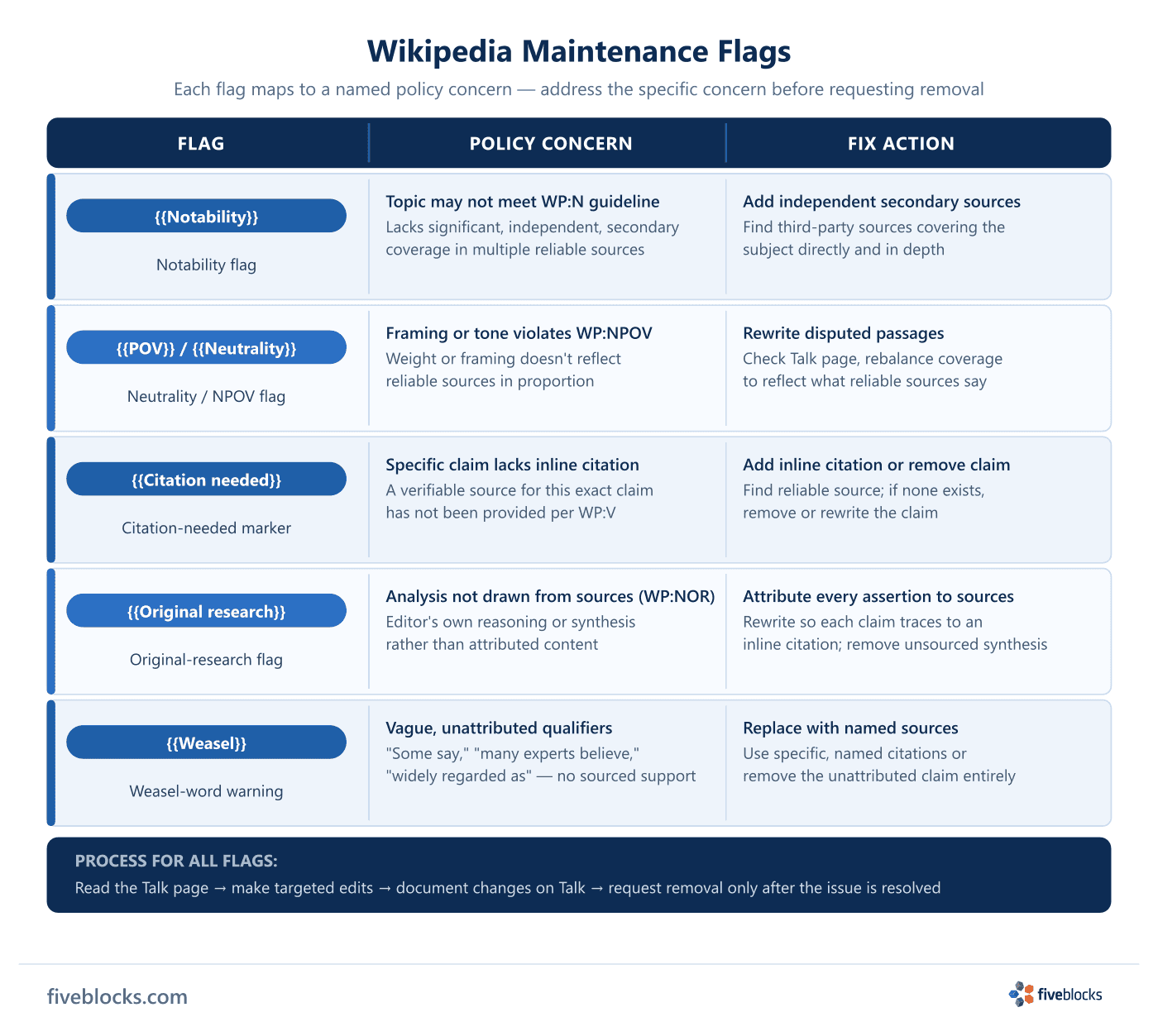
Task: Click 'Citation-needed marker' caption
Action: pos(206,528)
